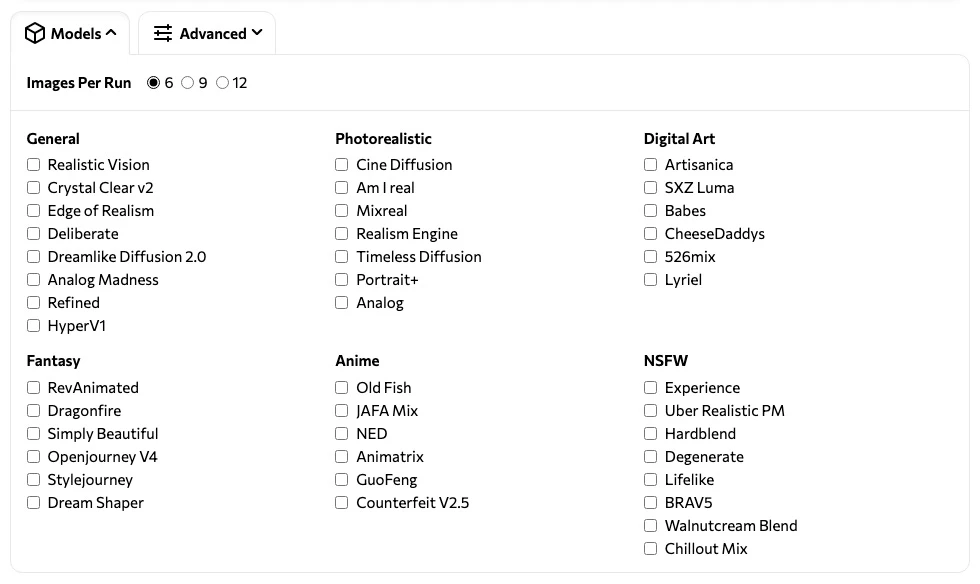The image size is (980, 584).
Task: Switch to the Models tab
Action: [x=70, y=34]
